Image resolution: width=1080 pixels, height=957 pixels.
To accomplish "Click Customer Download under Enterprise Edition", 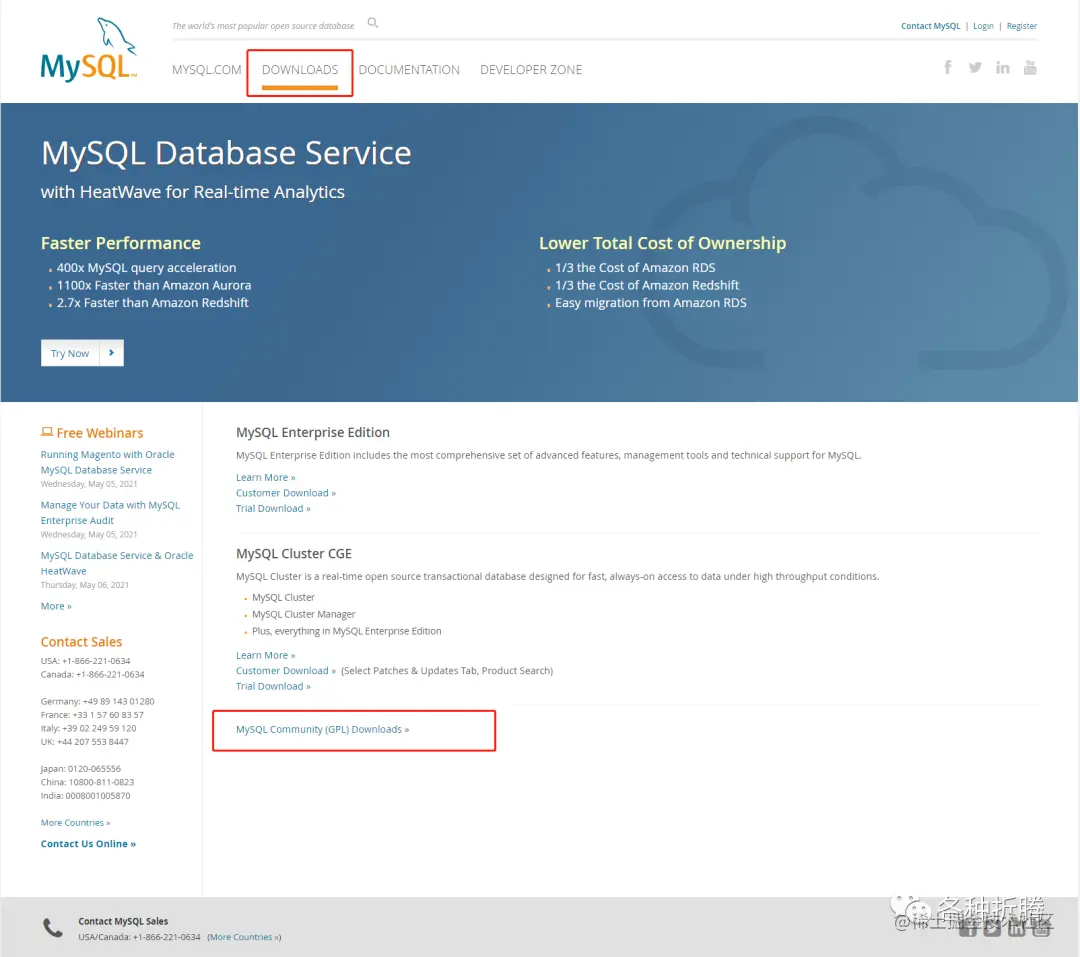I will [x=286, y=493].
